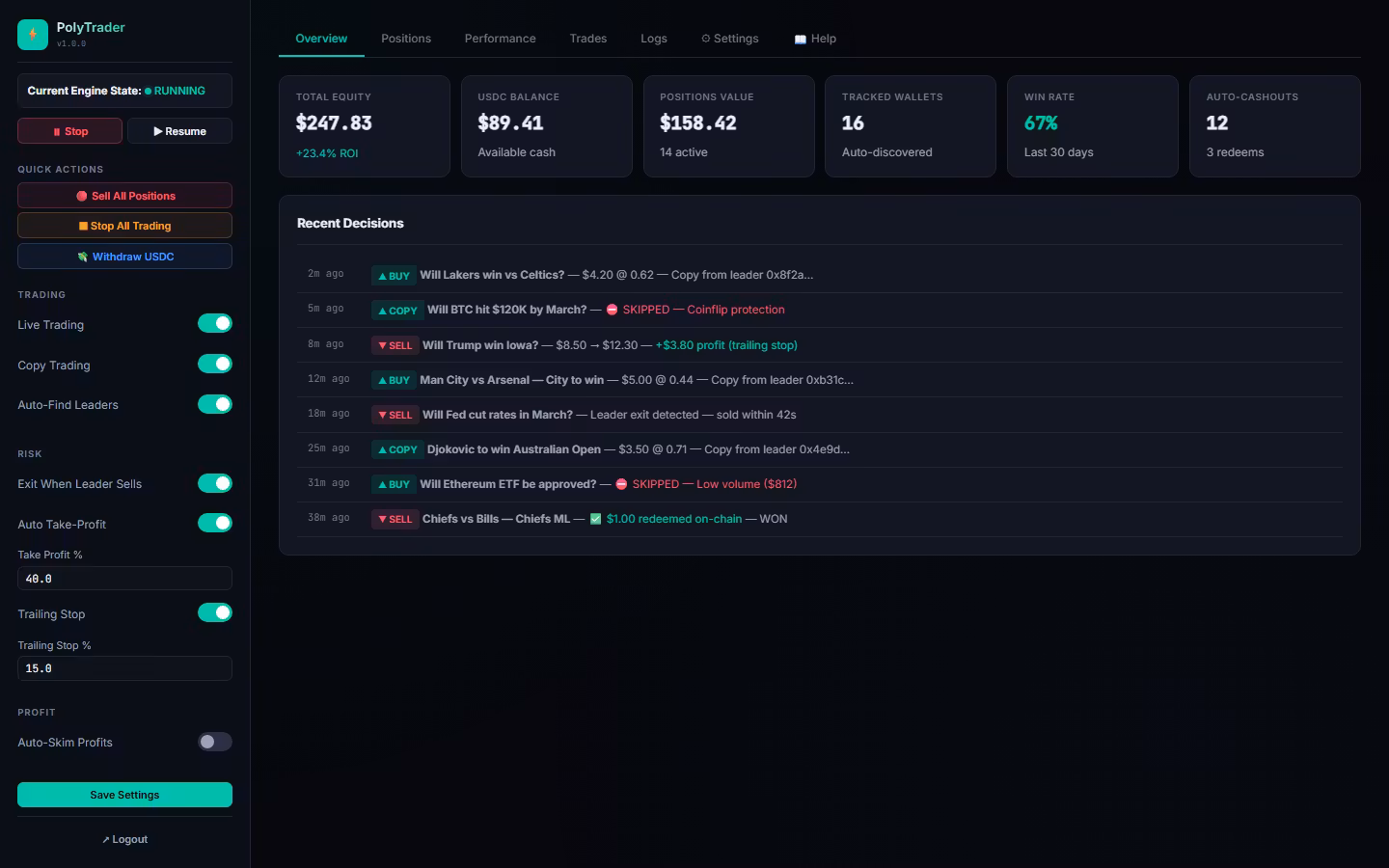Open the Settings tab with gear icon
The image size is (1389, 868).
click(x=730, y=39)
